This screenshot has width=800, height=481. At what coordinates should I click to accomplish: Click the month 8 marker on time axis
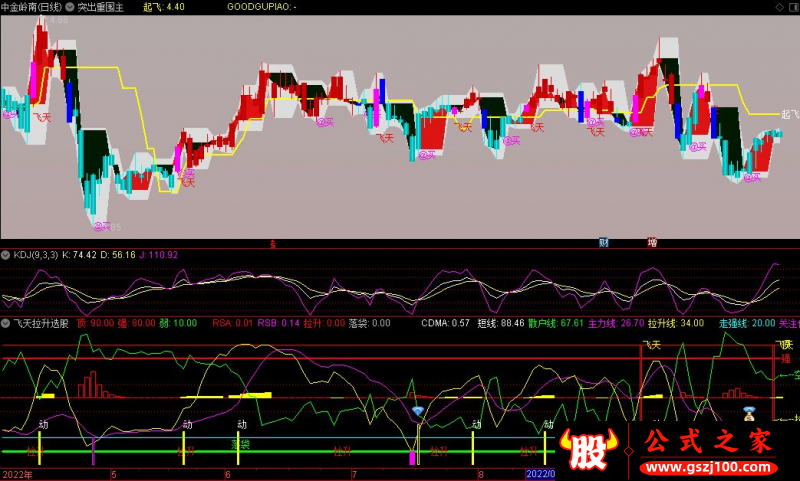point(481,474)
